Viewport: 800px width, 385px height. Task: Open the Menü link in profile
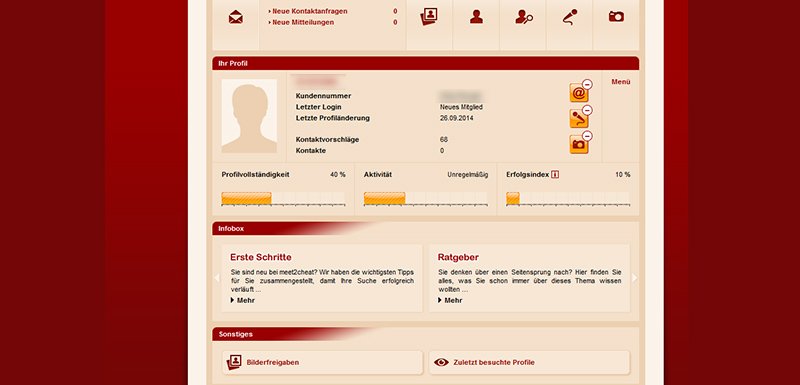tap(621, 82)
